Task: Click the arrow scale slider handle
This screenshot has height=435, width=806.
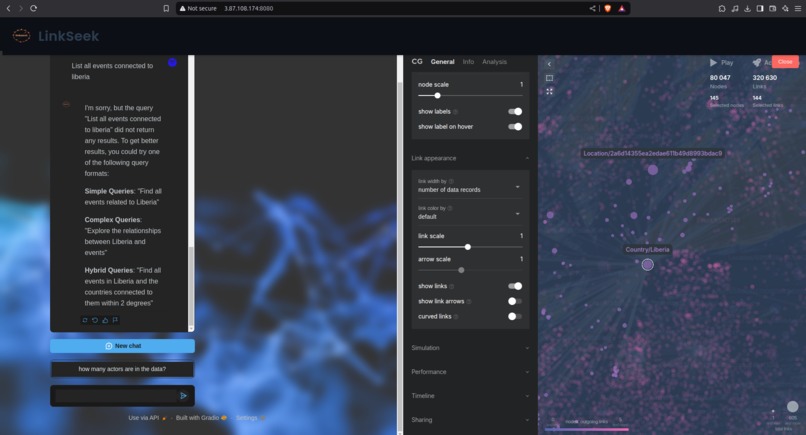Action: (x=461, y=270)
